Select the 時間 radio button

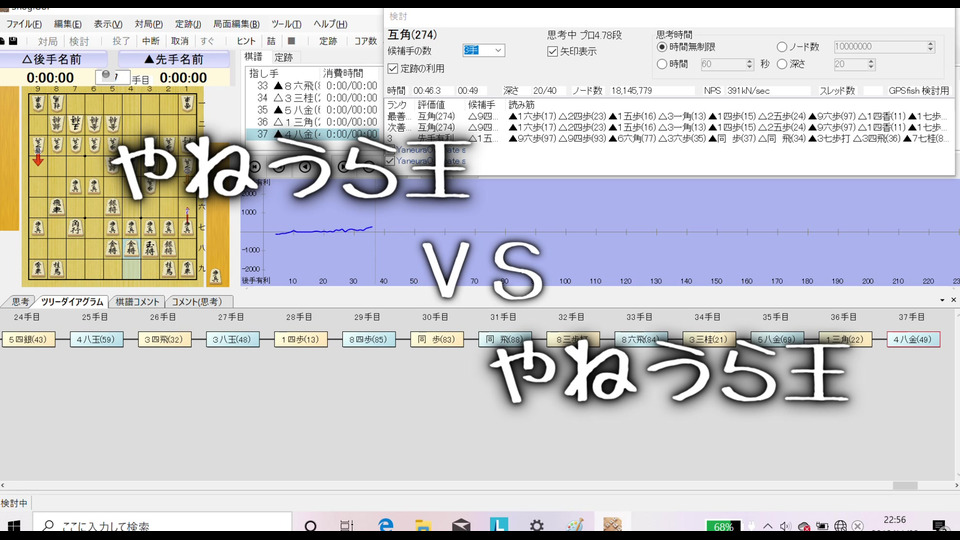(662, 64)
